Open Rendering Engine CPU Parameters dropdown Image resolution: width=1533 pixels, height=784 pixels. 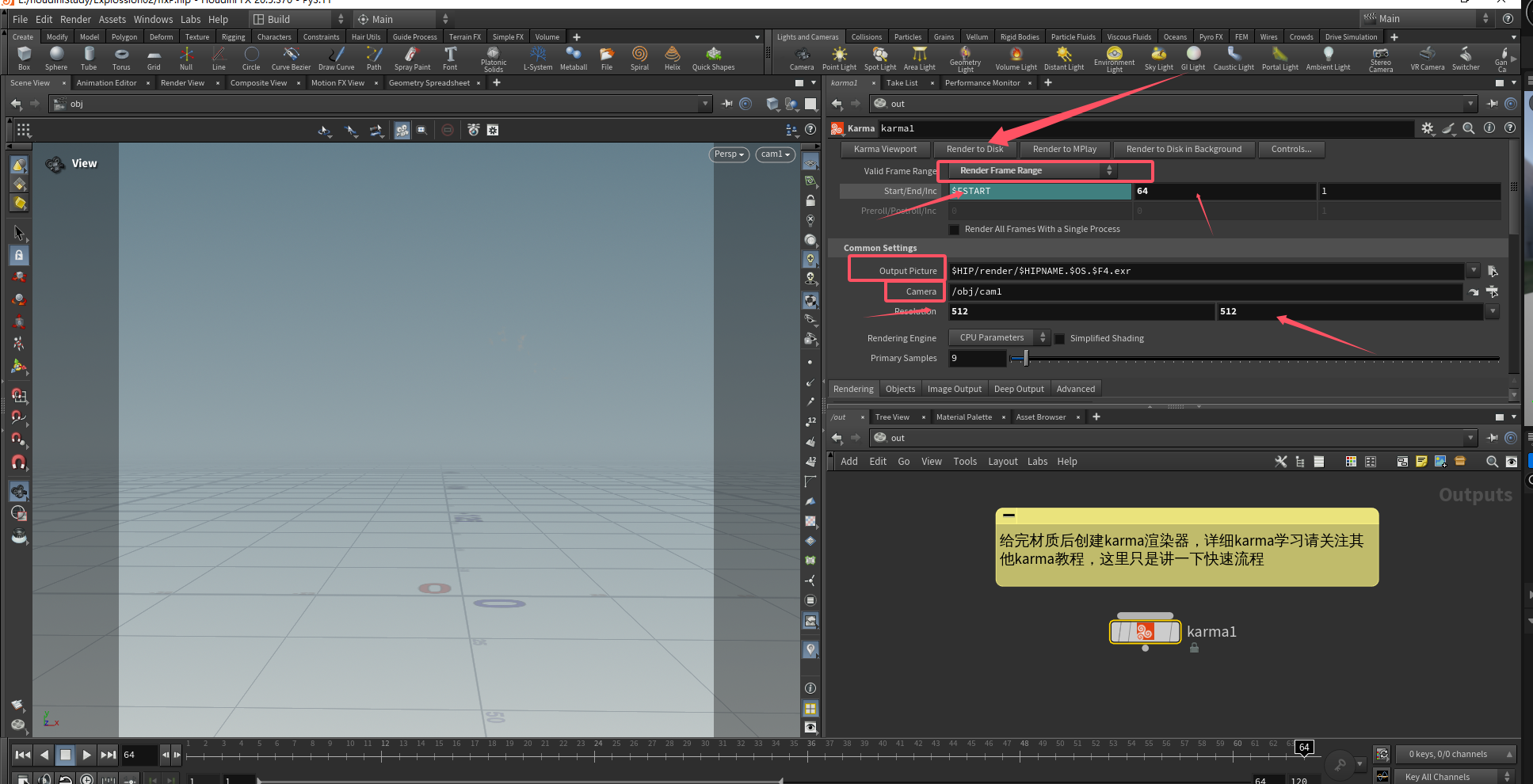(x=999, y=337)
